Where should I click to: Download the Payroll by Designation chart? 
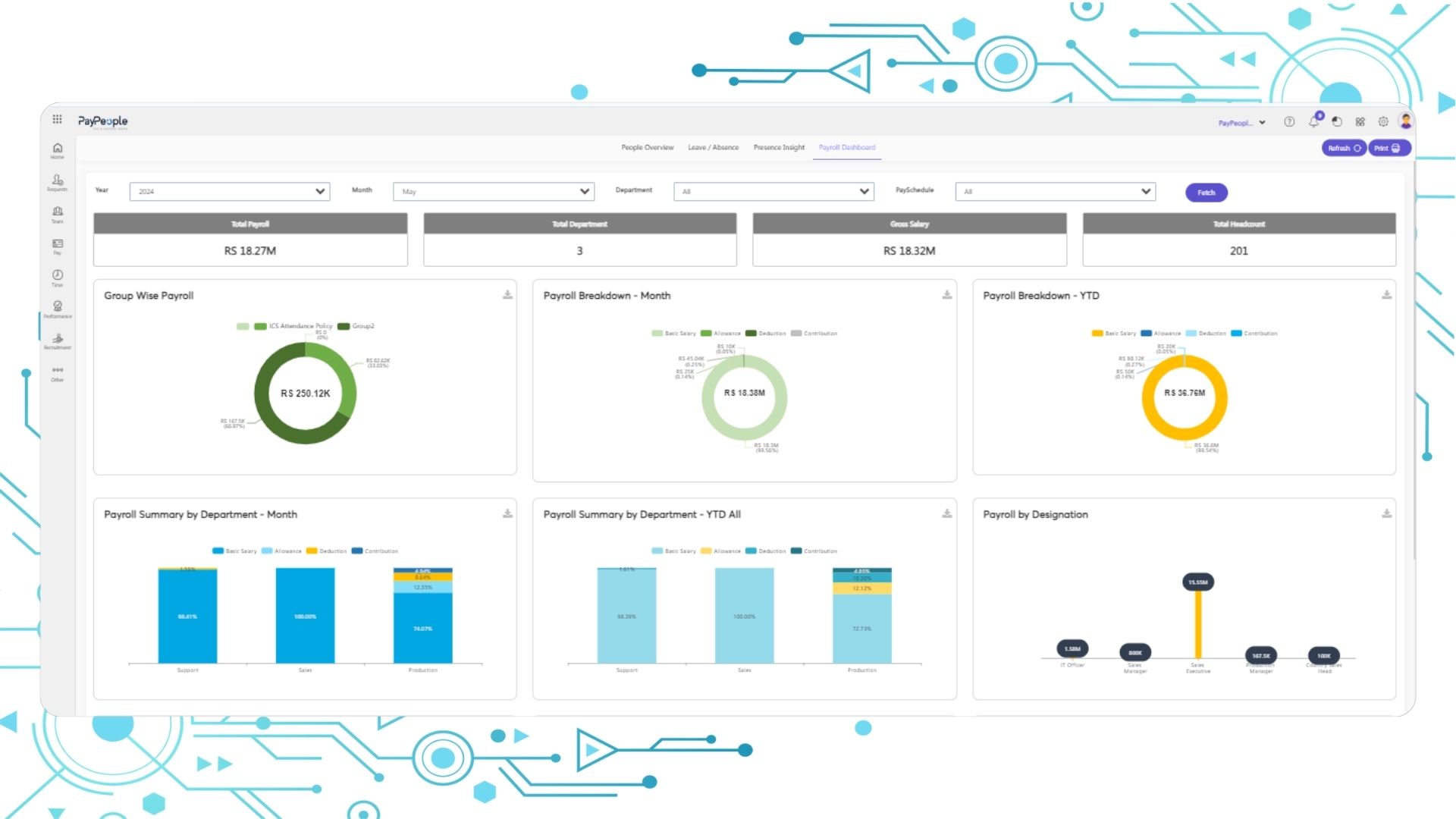coord(1386,514)
